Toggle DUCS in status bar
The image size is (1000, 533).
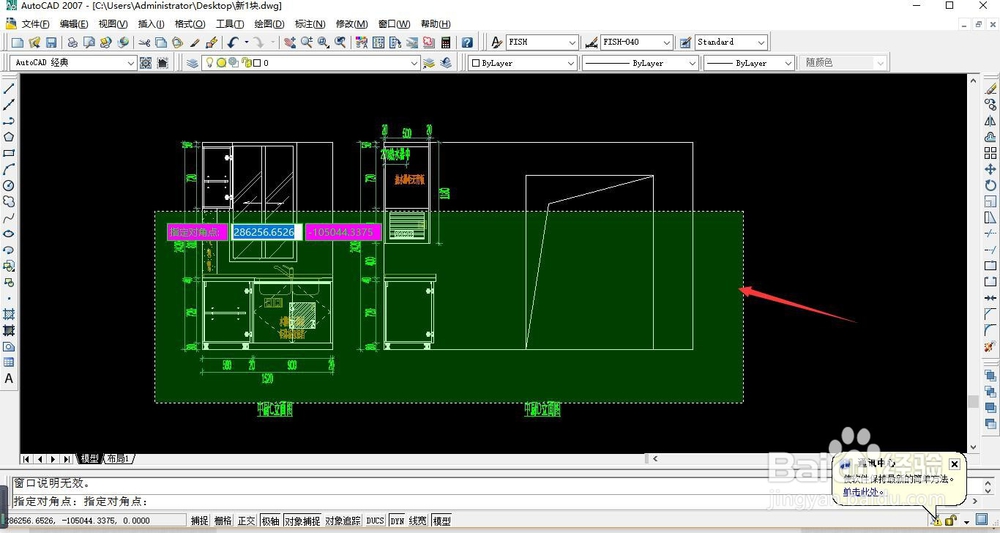[x=375, y=520]
